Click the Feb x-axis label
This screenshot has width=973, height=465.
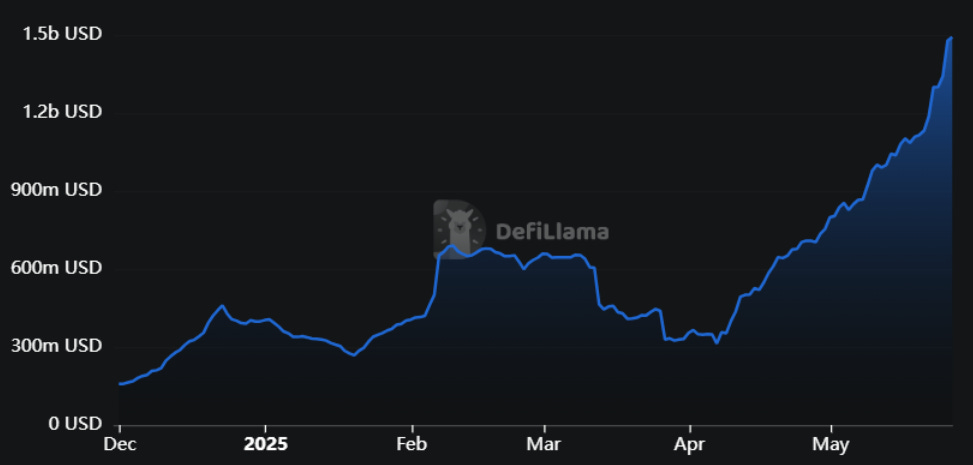[412, 445]
